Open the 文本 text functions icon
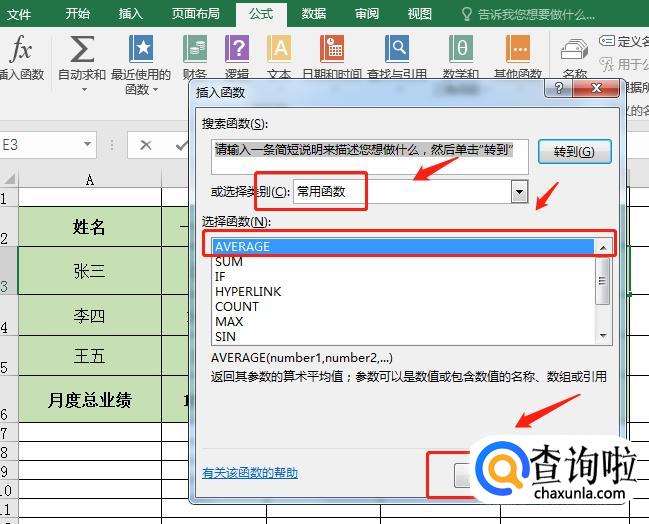 point(279,50)
